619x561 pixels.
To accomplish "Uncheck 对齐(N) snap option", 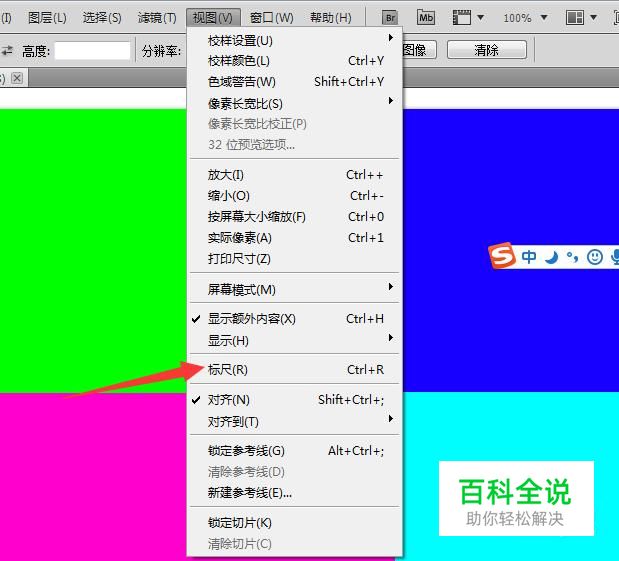I will coord(294,400).
